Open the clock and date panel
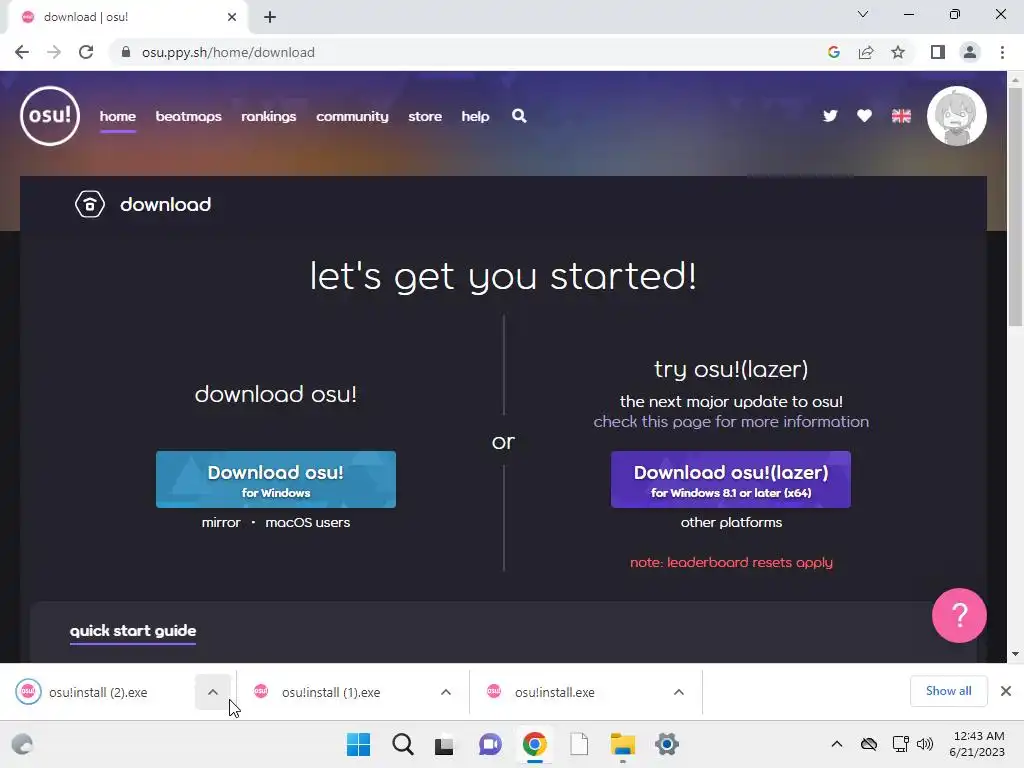The height and width of the screenshot is (768, 1024). tap(977, 744)
